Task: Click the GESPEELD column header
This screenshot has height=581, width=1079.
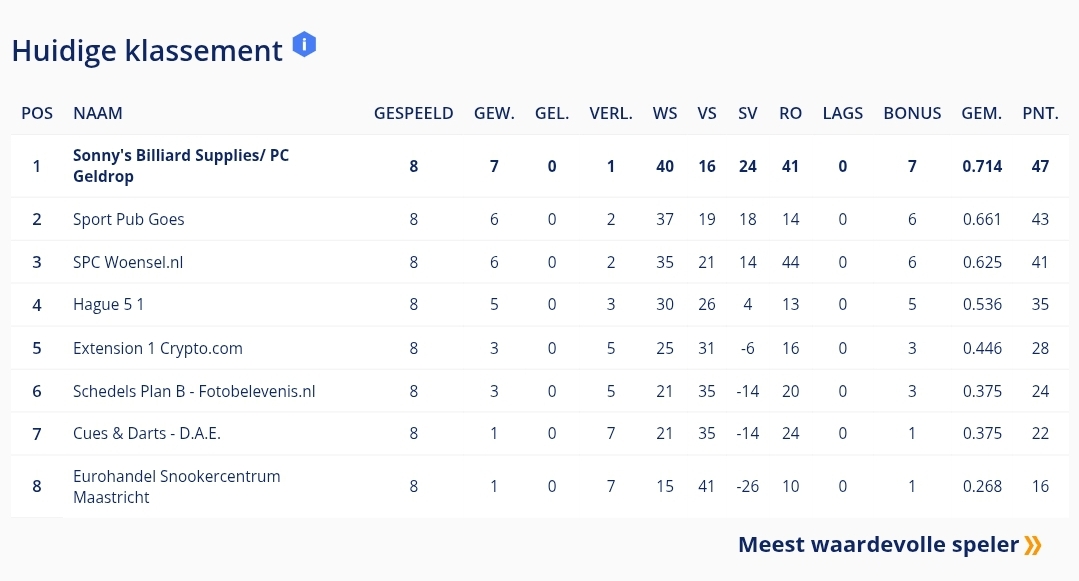Action: [413, 113]
